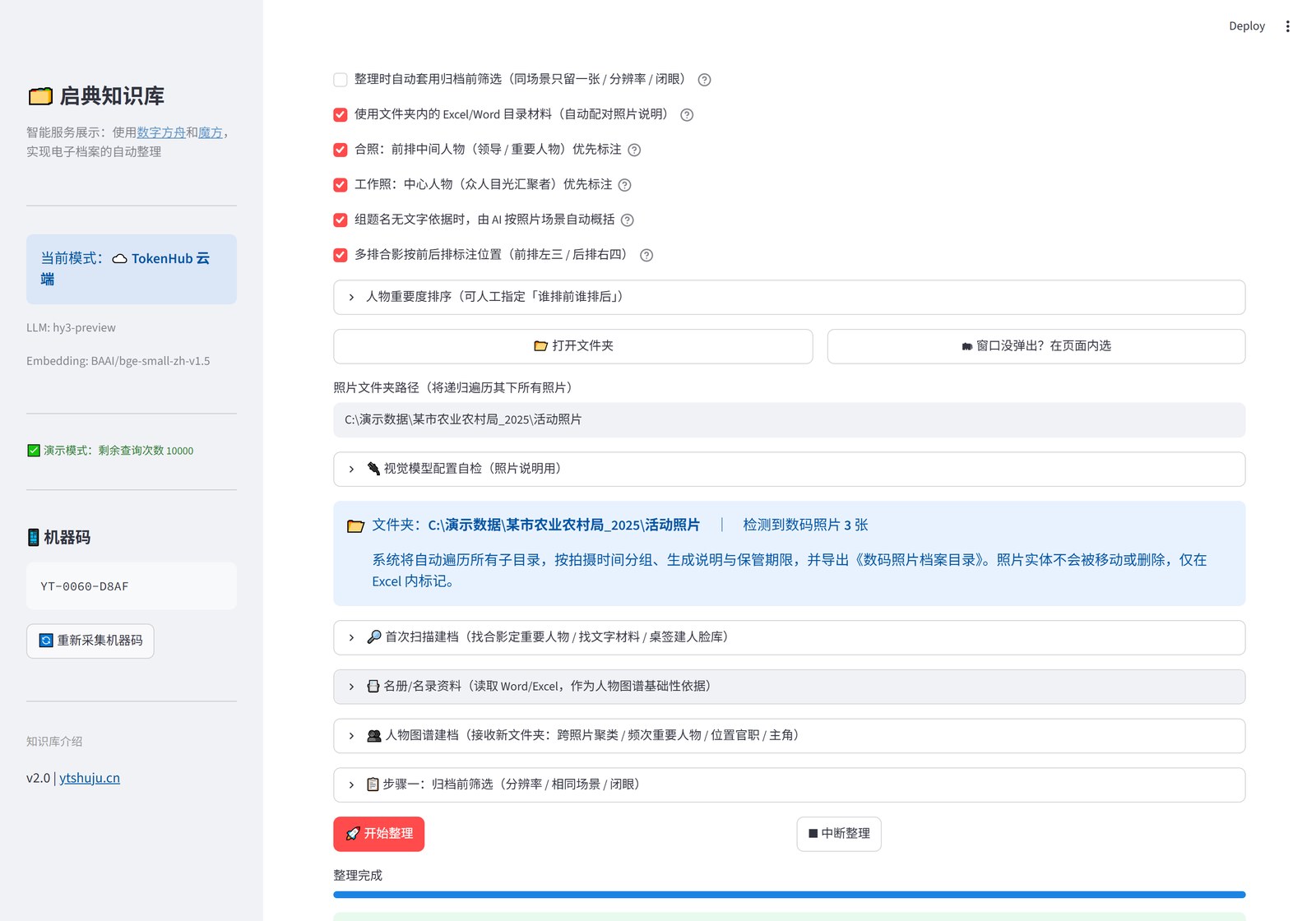Screen dimensions: 1316x921
Task: Expand 视觉模型配置自检 section
Action: (x=789, y=469)
